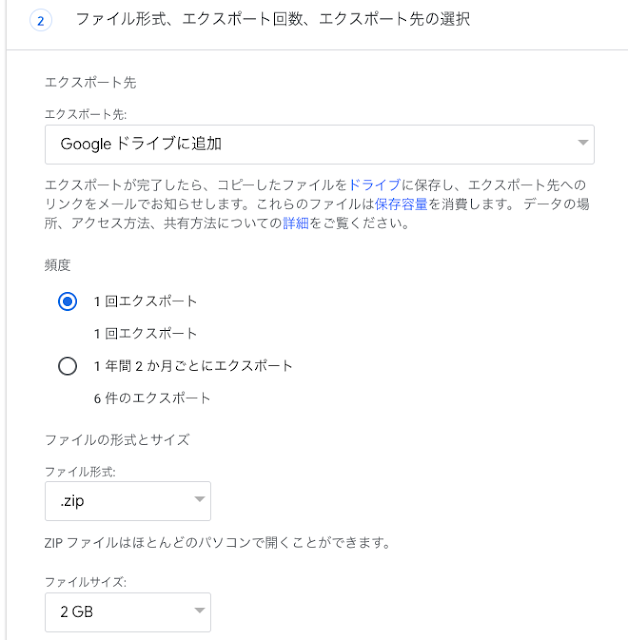This screenshot has width=628, height=640.
Task: Click the 1年間2か月ごとにエクスポート label text
Action: point(193,366)
